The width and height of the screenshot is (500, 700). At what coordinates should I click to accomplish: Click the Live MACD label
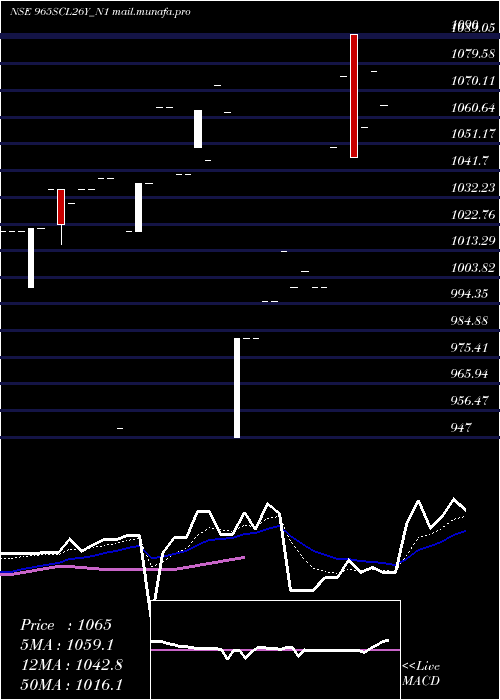coord(421,673)
